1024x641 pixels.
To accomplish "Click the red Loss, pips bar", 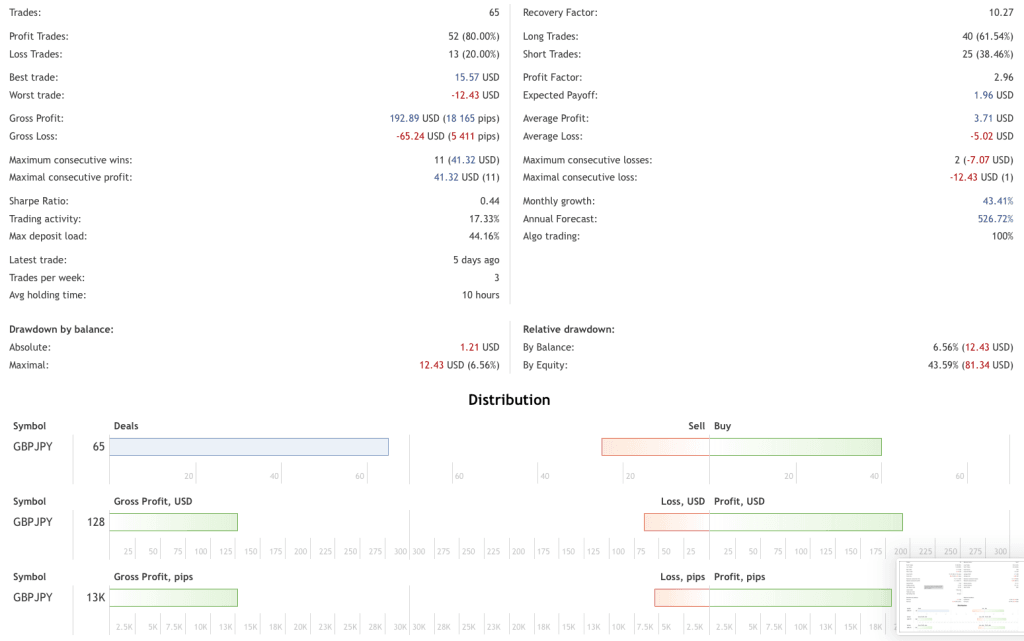I will [682, 597].
